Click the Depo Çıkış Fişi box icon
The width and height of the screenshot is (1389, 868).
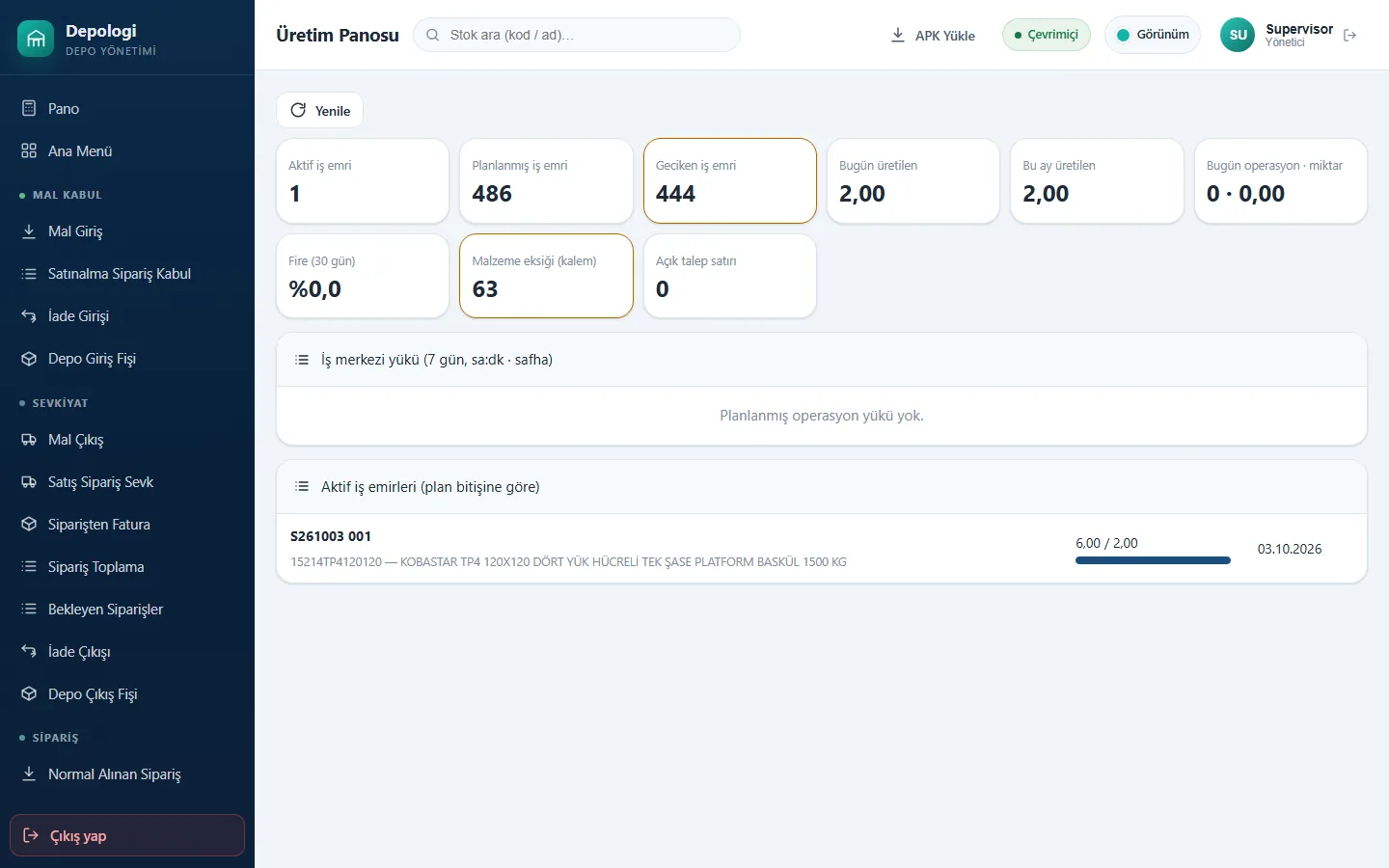29,693
